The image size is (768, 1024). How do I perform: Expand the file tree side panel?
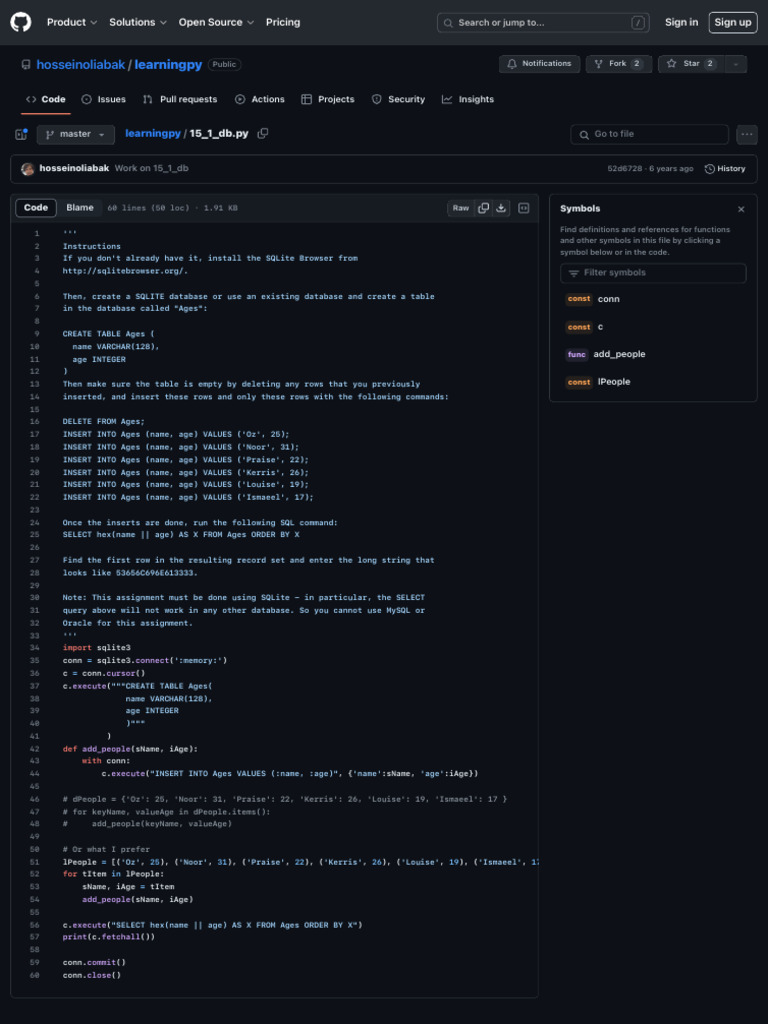click(x=21, y=135)
